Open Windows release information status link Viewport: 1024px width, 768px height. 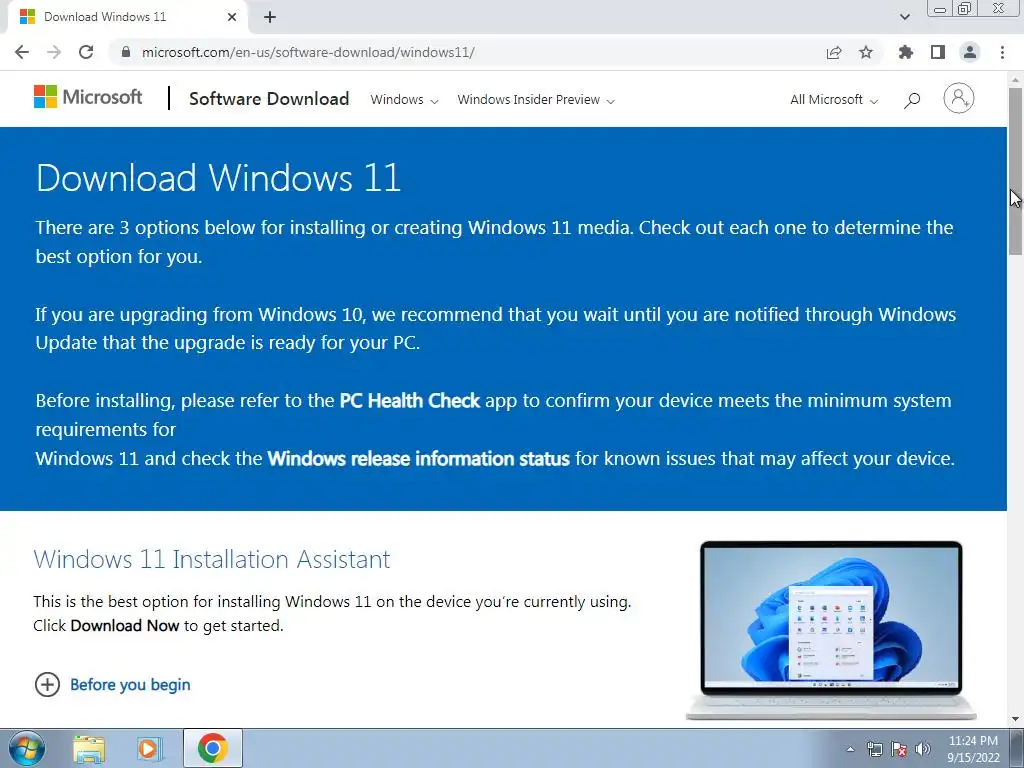(x=419, y=458)
